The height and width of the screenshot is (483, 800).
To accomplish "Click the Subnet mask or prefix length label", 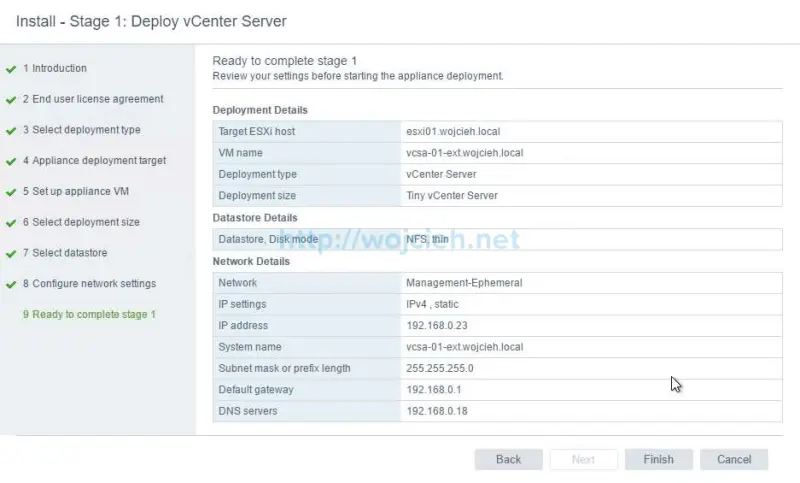I will [x=284, y=369].
